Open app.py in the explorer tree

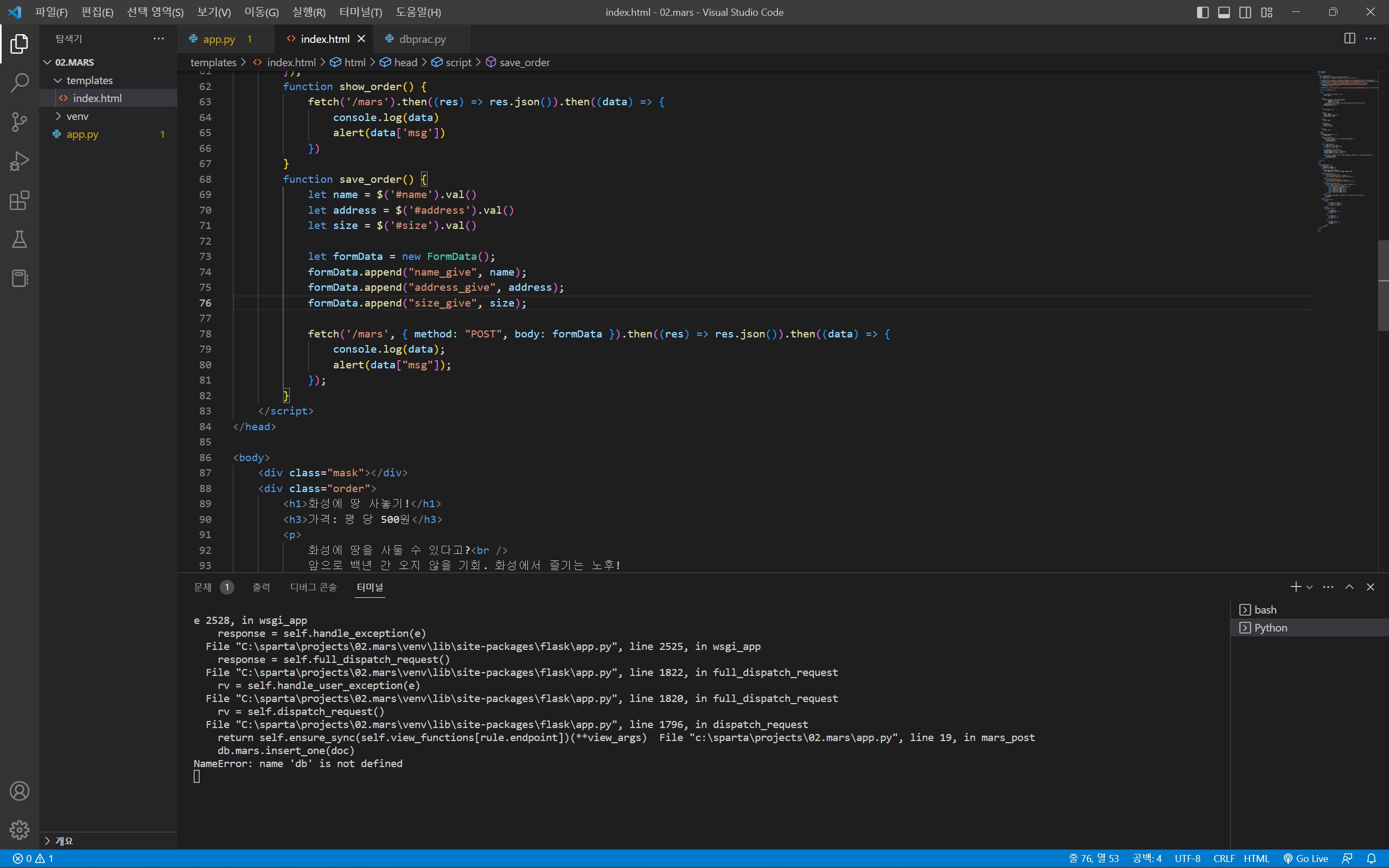109,134
